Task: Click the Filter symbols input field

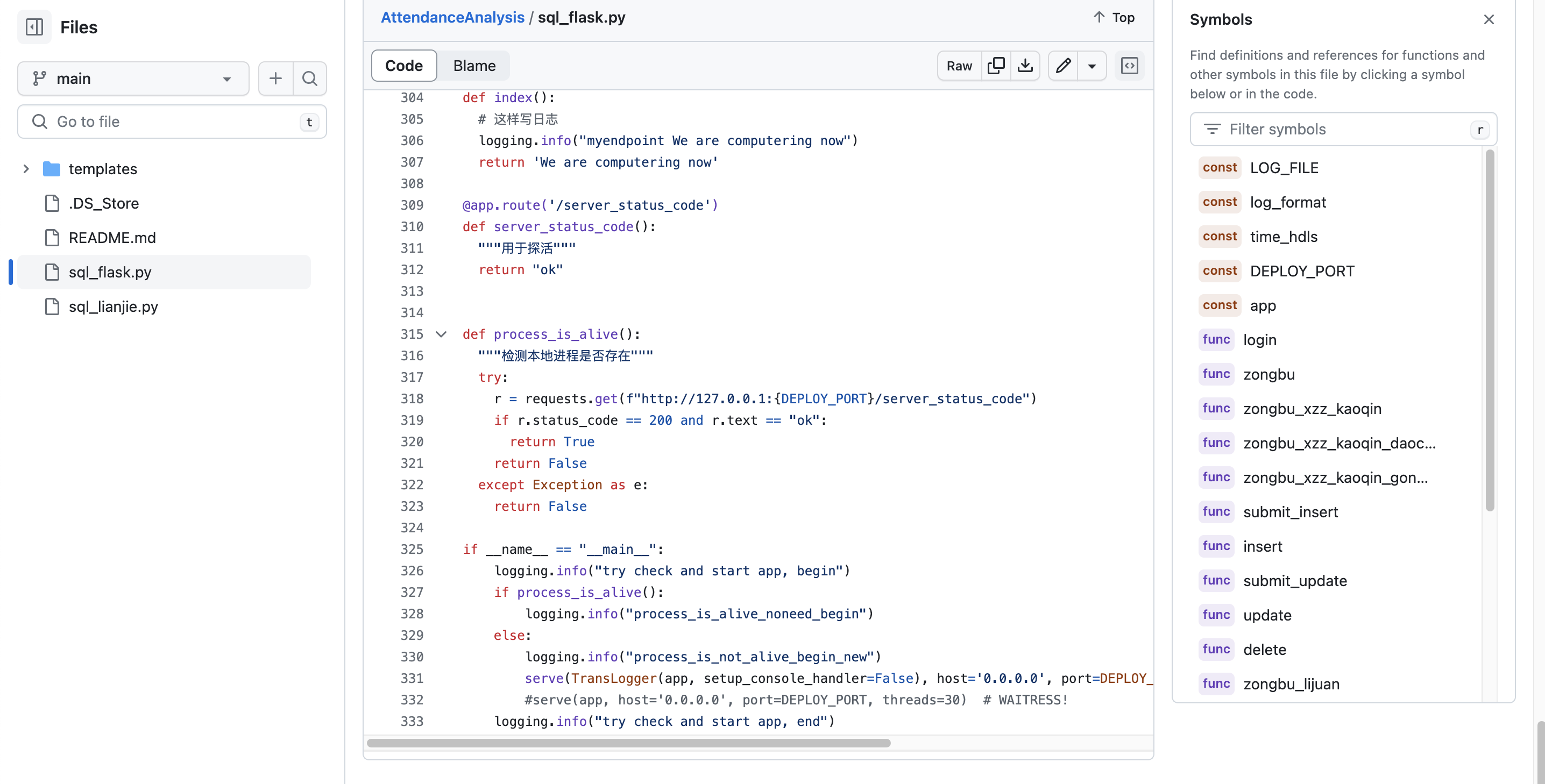Action: 1344,128
